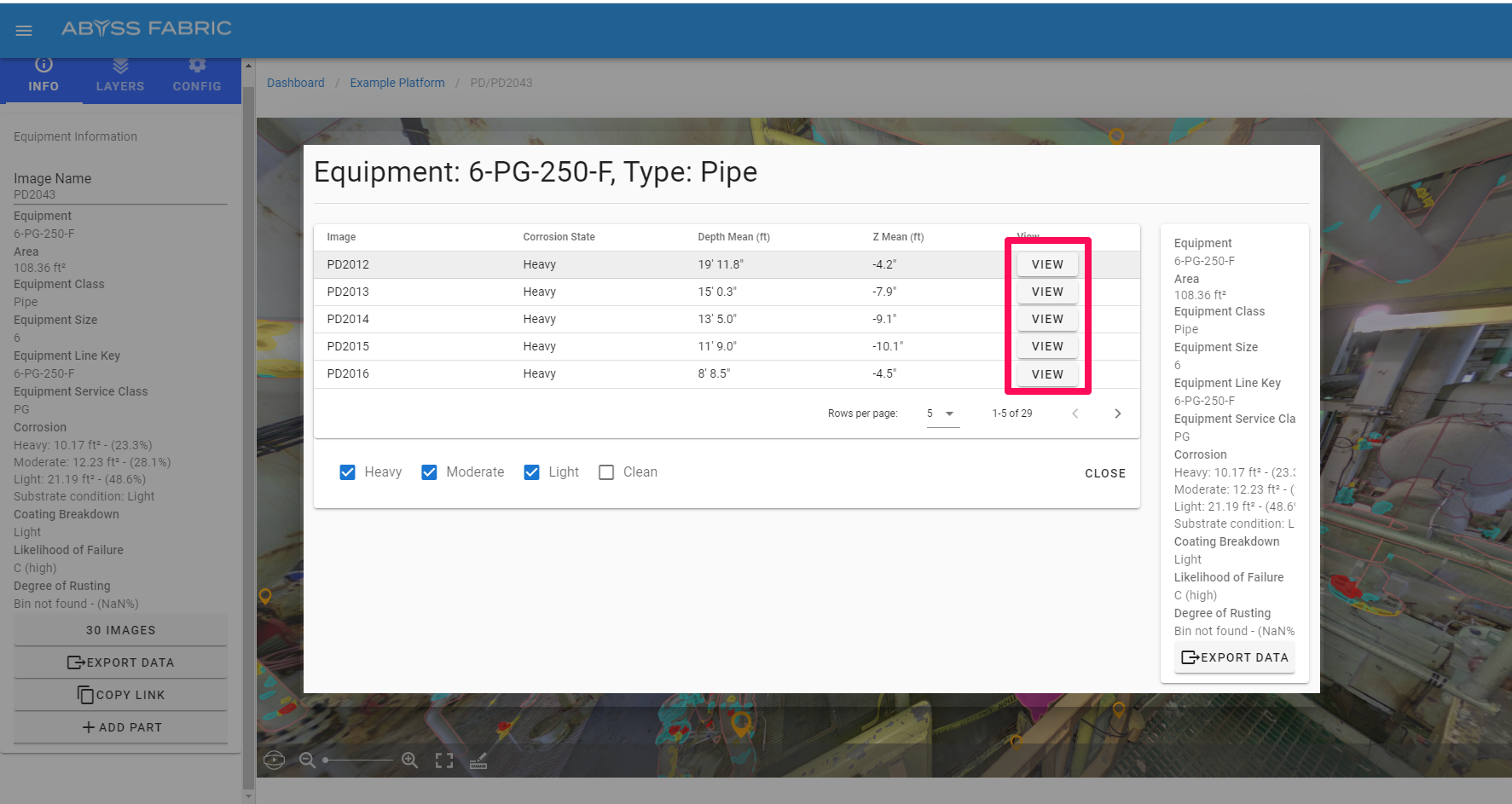Switch to the Layers tab
The height and width of the screenshot is (804, 1512).
pyautogui.click(x=120, y=75)
